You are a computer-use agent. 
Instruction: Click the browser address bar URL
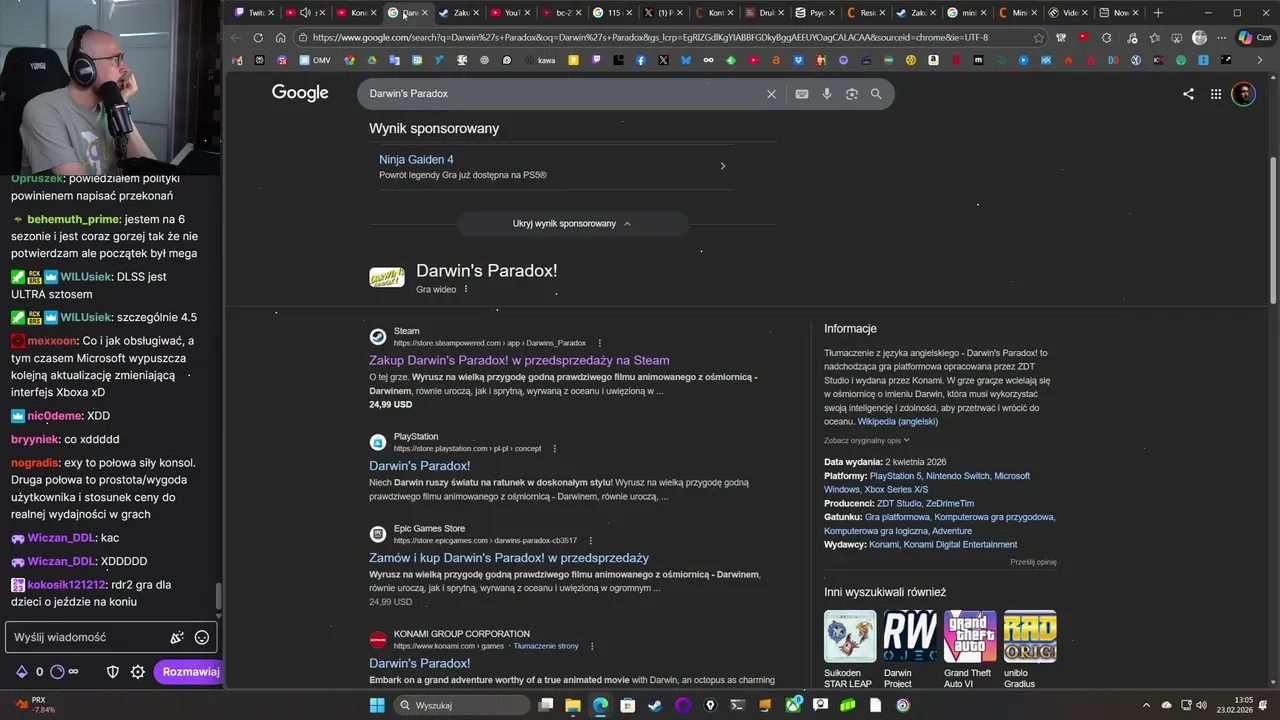(x=650, y=38)
